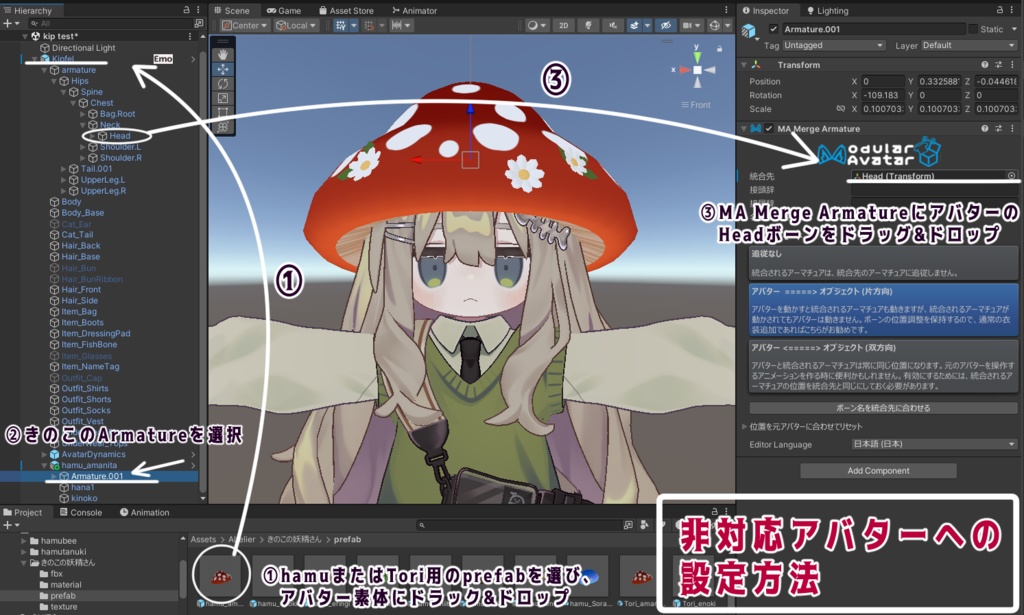Click the scene gizmos sphere icon
This screenshot has height=615, width=1024.
click(714, 25)
